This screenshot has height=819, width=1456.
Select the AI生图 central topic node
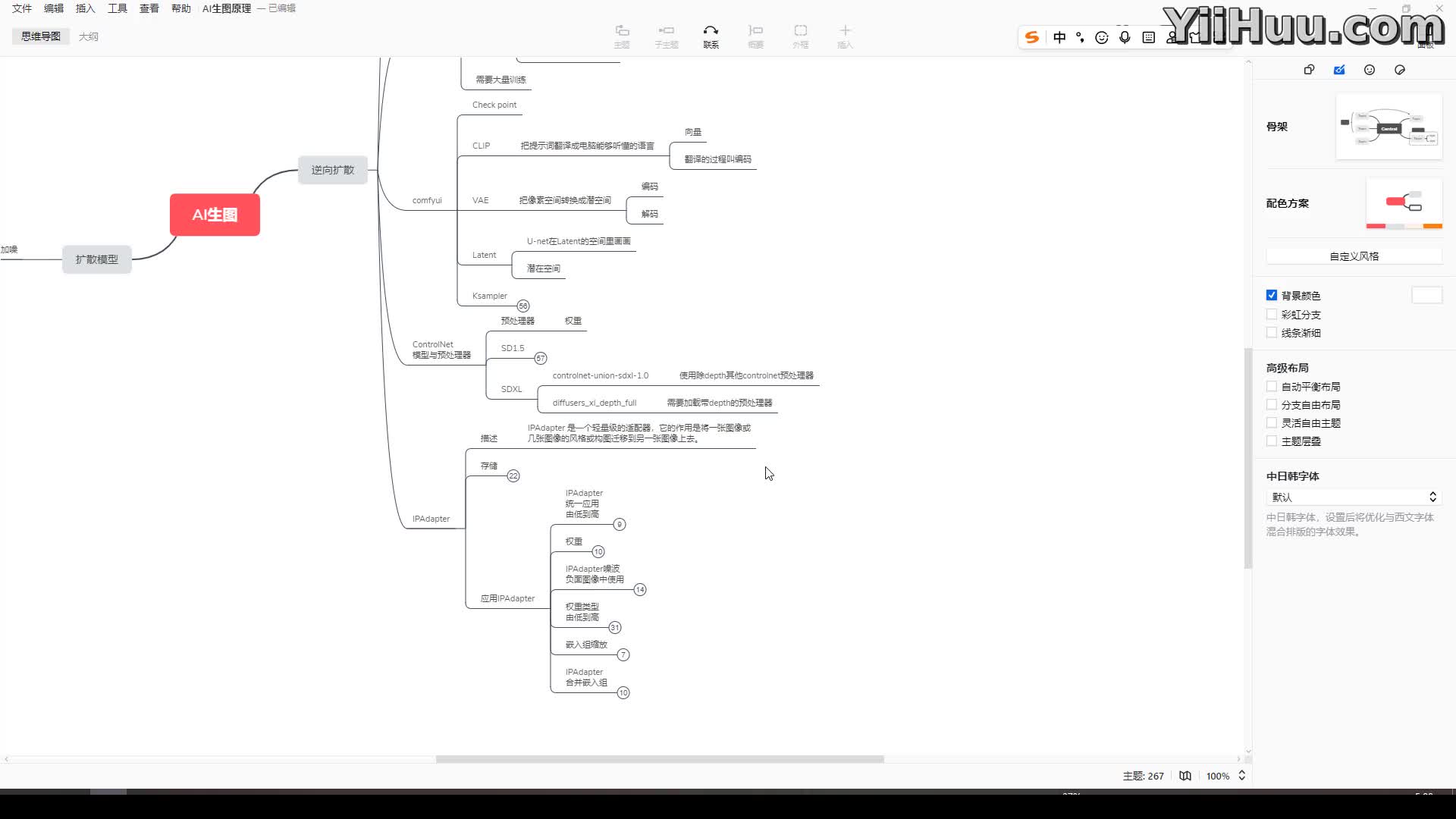[x=215, y=215]
